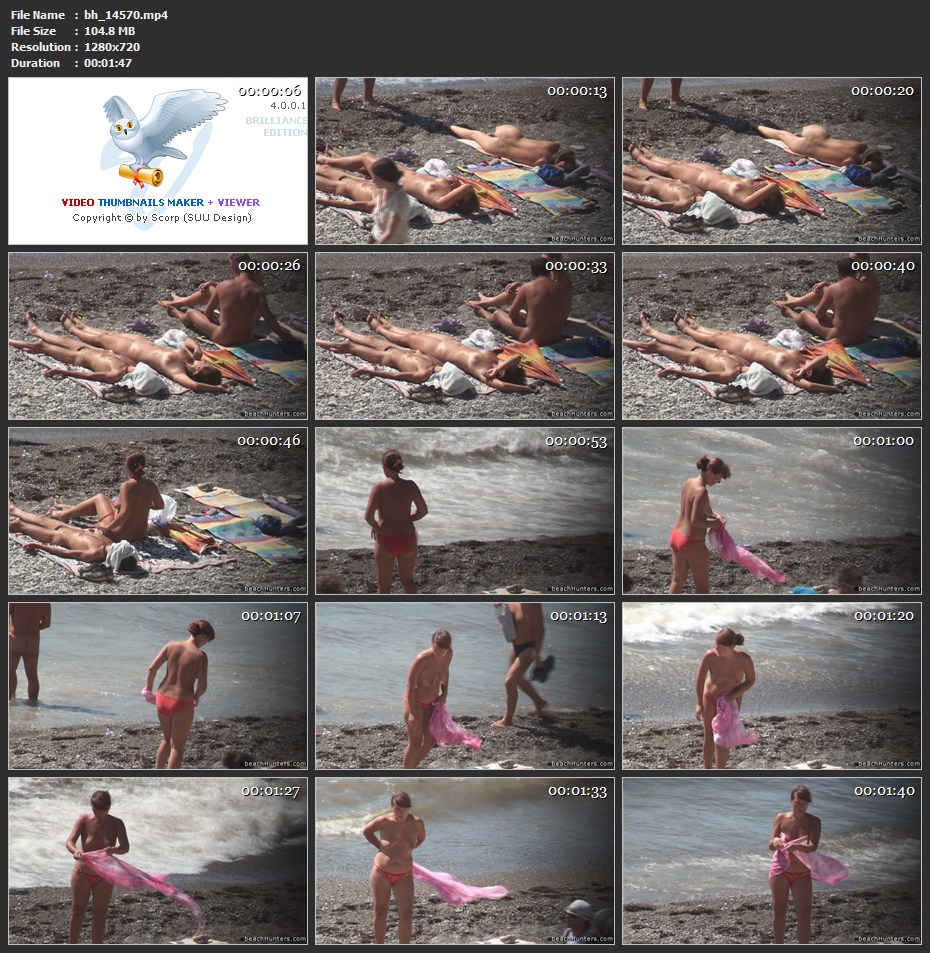Open the frame marked 00:00:20
Image resolution: width=930 pixels, height=953 pixels.
[771, 161]
